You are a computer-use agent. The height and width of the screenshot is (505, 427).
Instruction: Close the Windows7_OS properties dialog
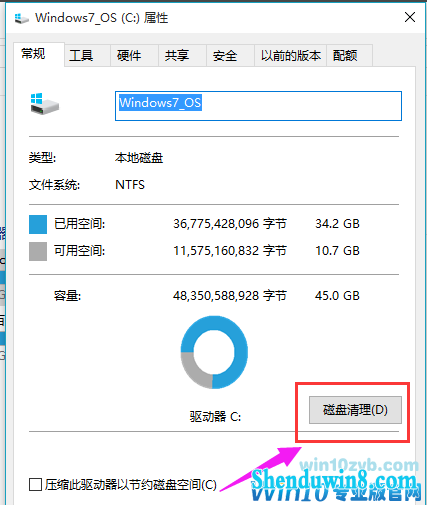410,17
